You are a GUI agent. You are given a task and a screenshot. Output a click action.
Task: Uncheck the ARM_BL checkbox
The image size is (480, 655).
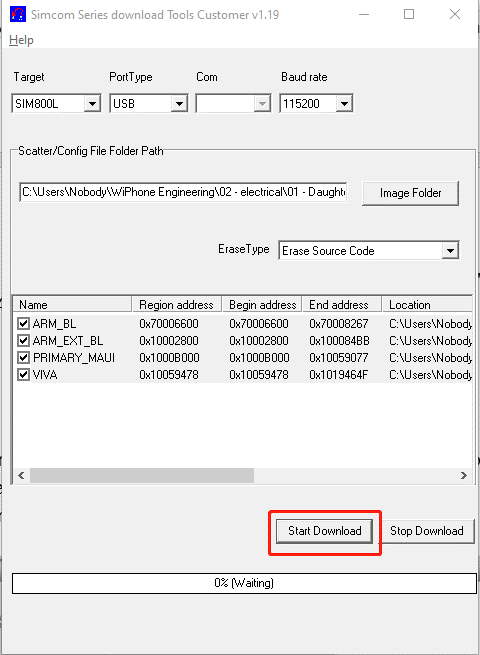pyautogui.click(x=23, y=323)
